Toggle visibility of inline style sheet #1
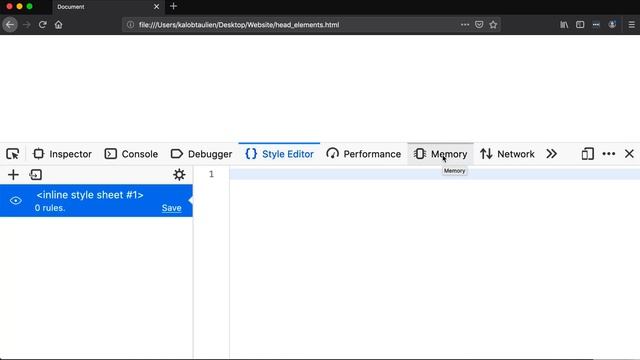 coord(16,201)
